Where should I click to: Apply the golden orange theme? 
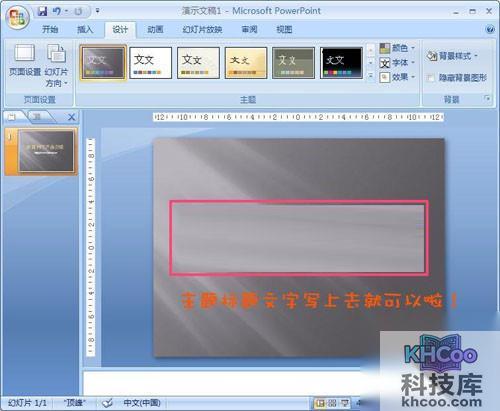tap(246, 63)
